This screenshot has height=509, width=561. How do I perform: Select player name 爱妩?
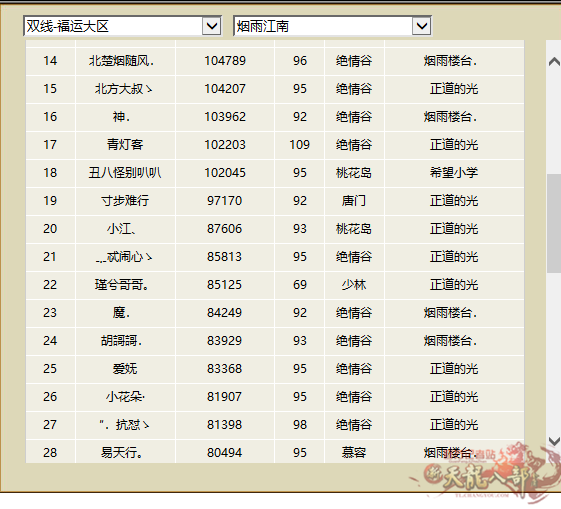coord(125,369)
